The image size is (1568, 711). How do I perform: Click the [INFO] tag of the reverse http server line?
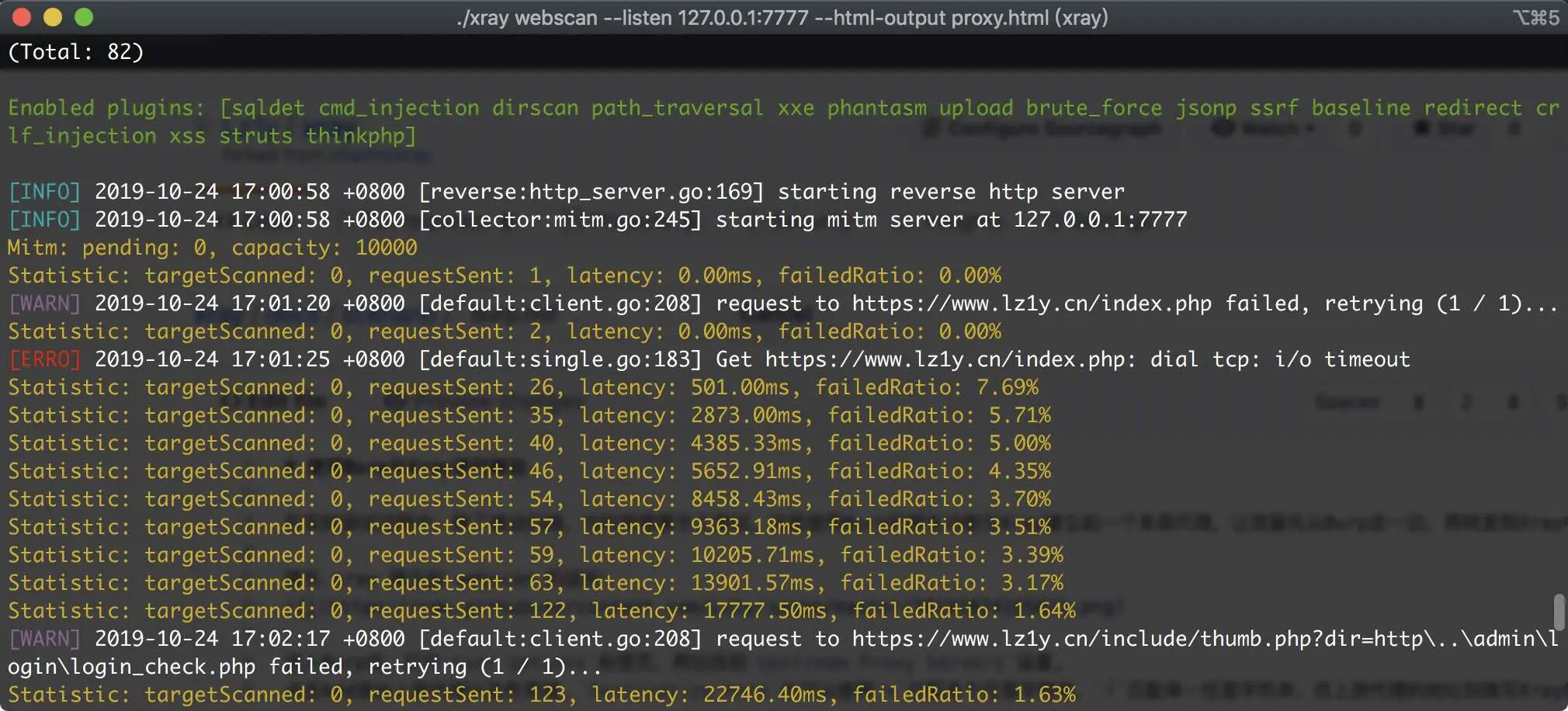[x=44, y=192]
